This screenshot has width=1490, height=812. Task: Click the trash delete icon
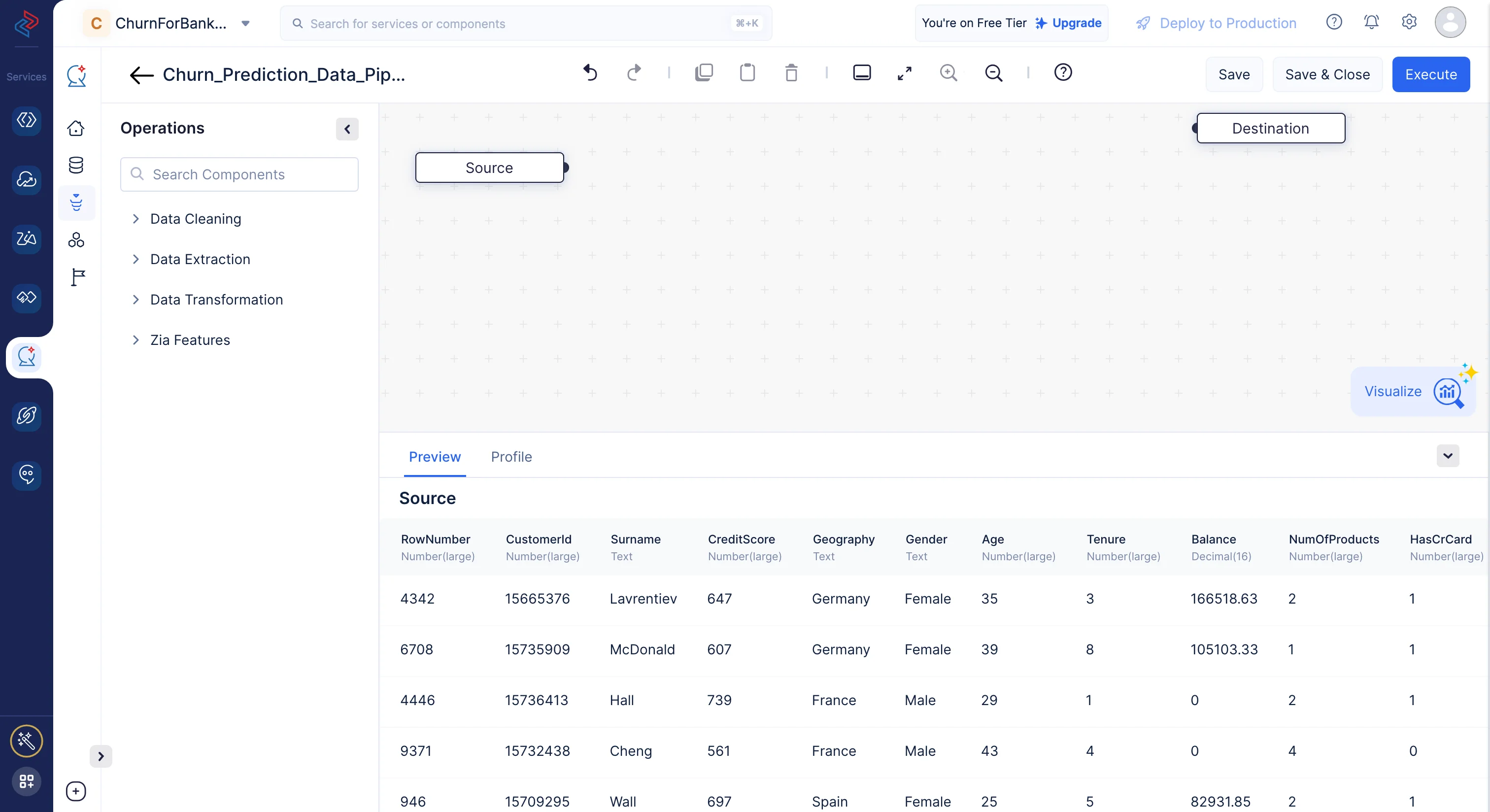[x=791, y=73]
